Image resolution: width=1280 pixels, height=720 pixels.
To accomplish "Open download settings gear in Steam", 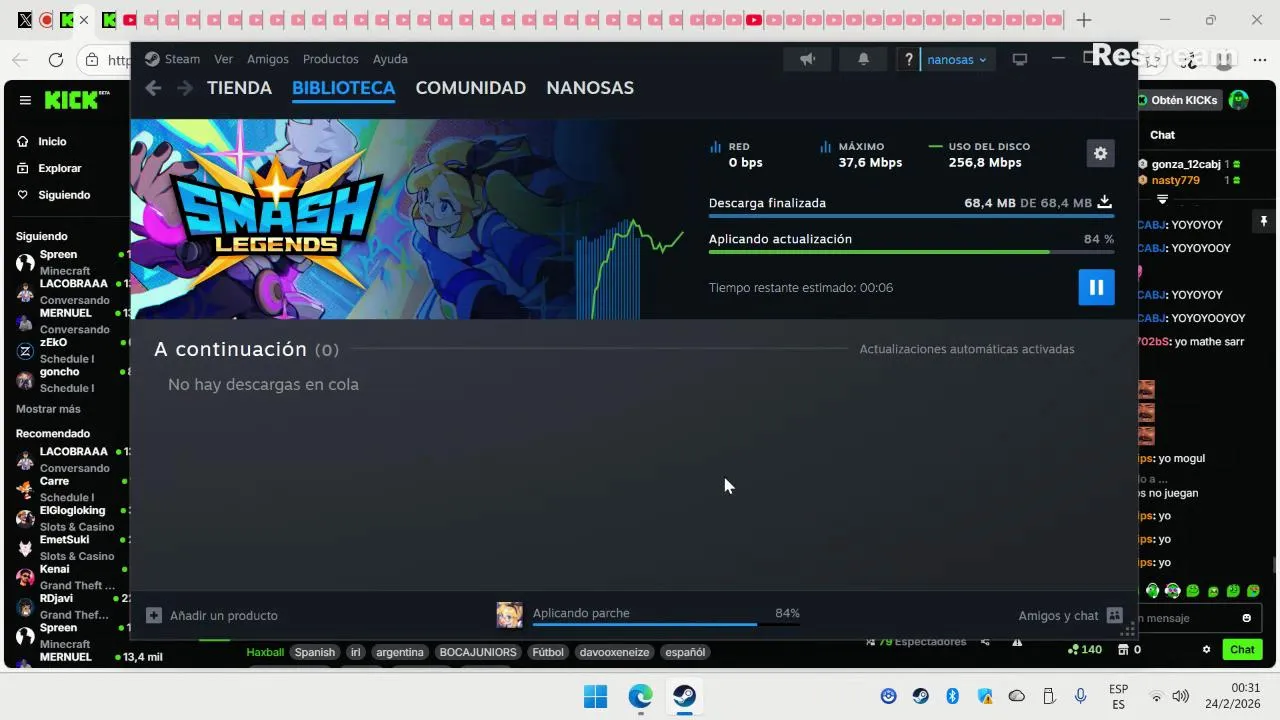I will click(x=1100, y=153).
